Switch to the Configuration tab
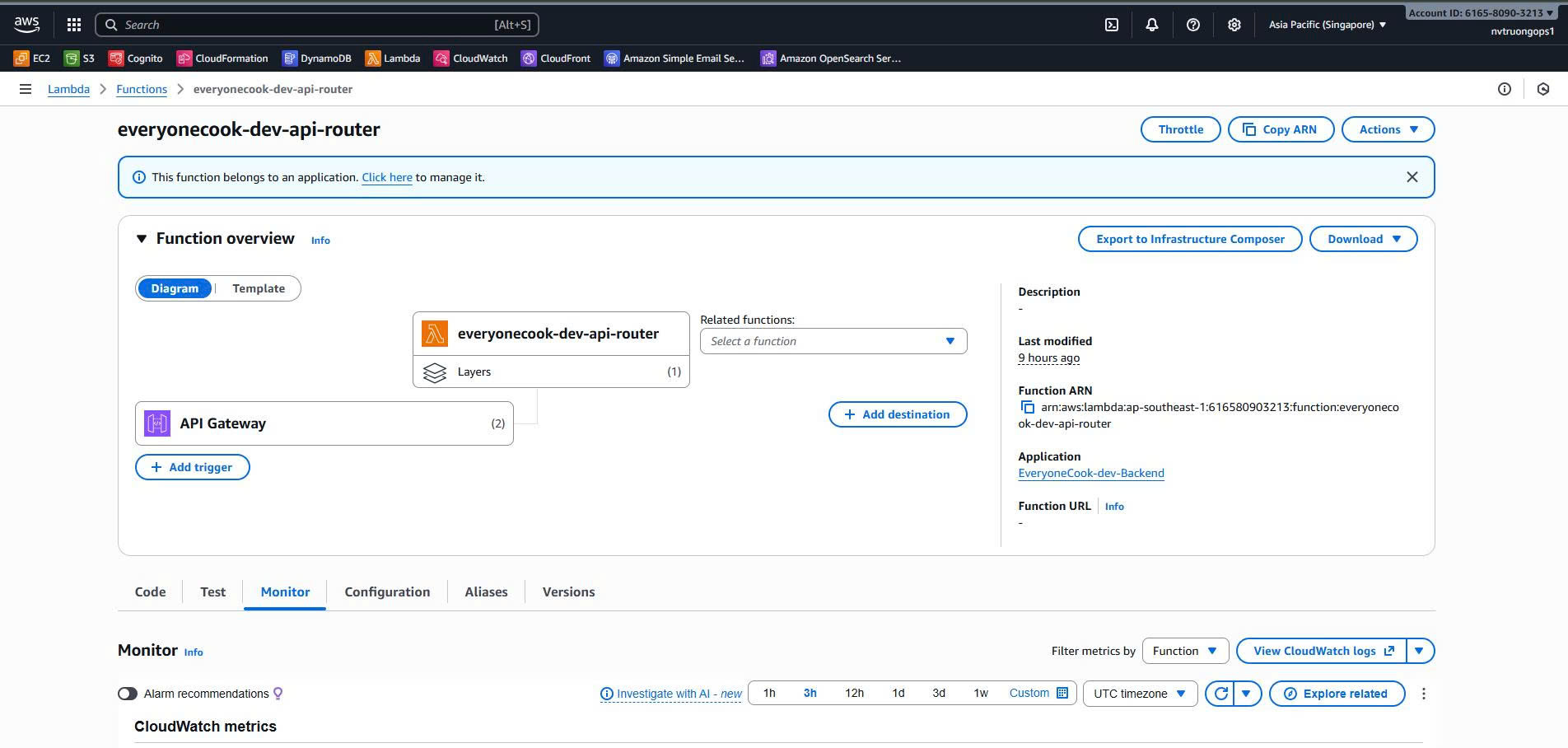The height and width of the screenshot is (748, 1568). tap(387, 592)
